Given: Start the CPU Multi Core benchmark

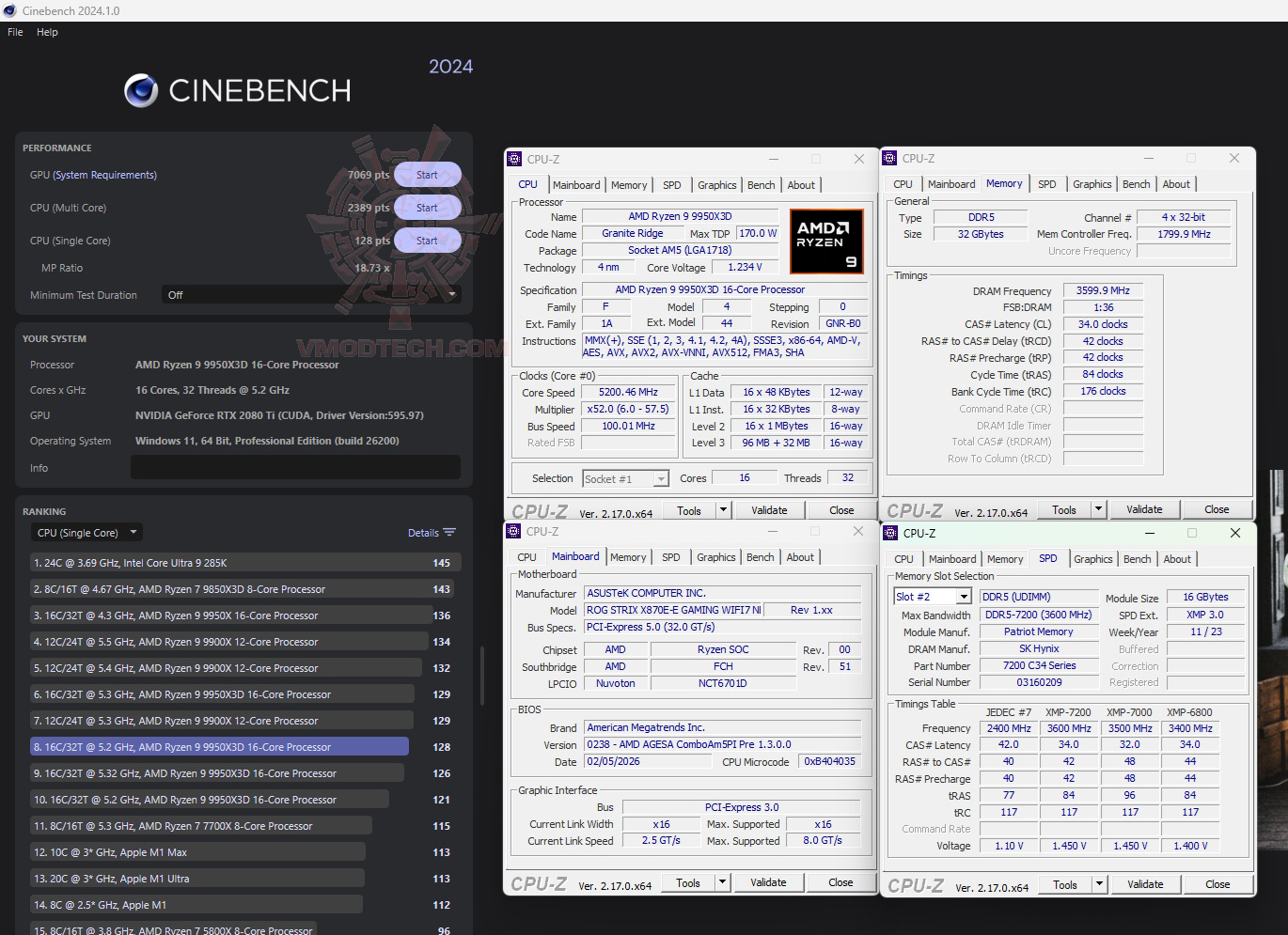Looking at the screenshot, I should [x=427, y=208].
